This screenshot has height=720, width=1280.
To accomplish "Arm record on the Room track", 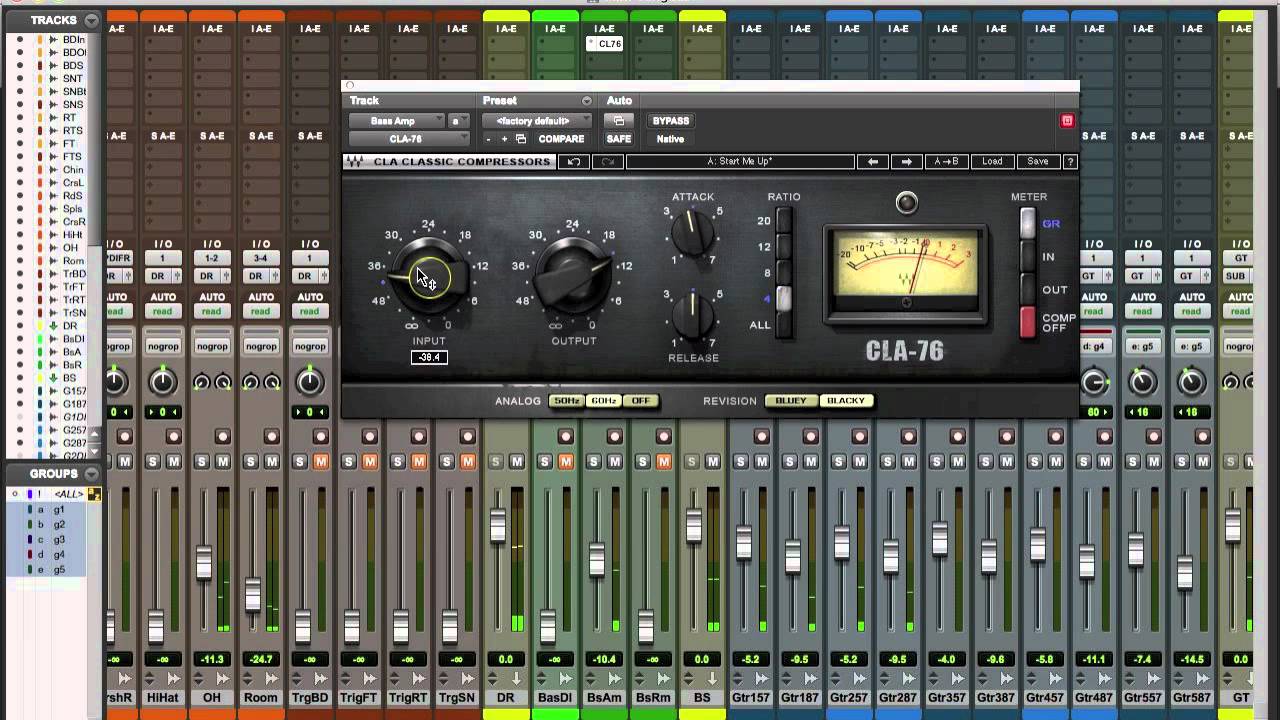I will click(271, 436).
